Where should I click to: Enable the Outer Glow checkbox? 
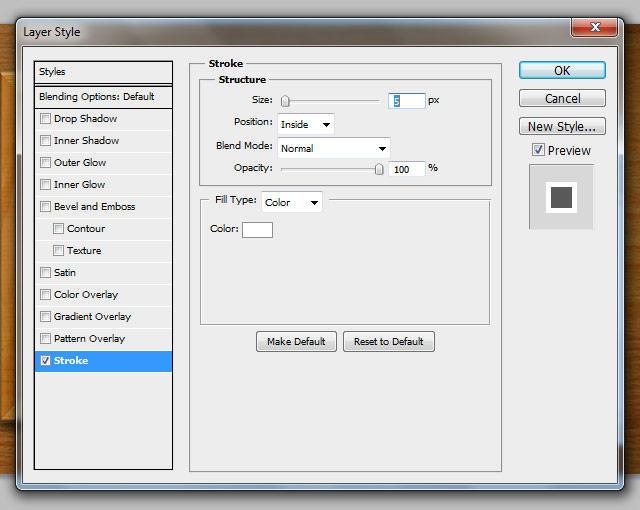click(x=45, y=163)
